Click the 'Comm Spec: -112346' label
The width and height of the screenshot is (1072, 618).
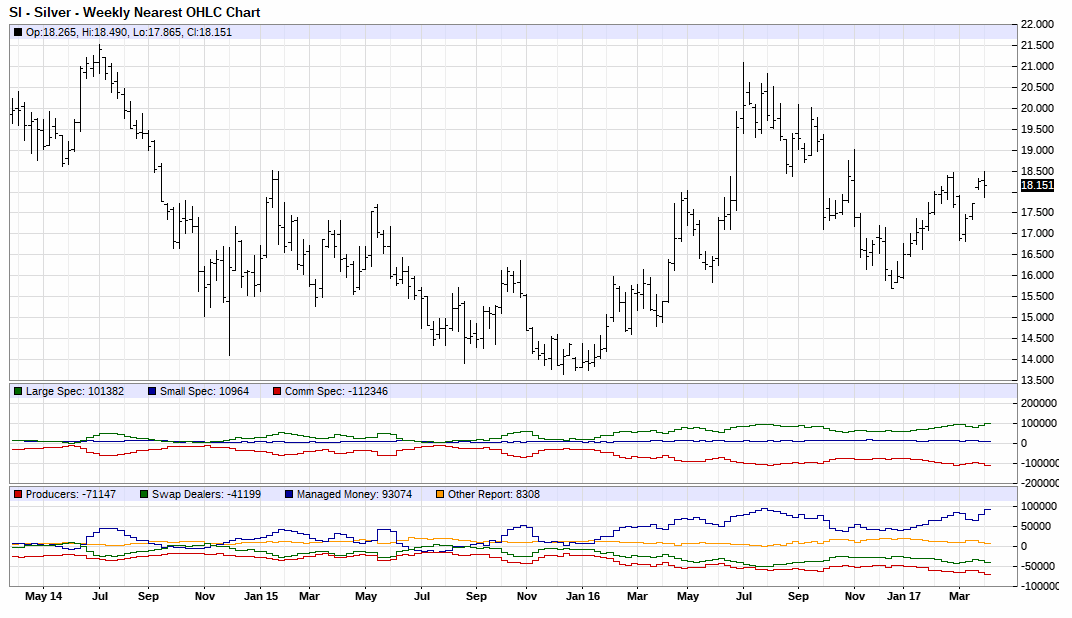pos(336,391)
